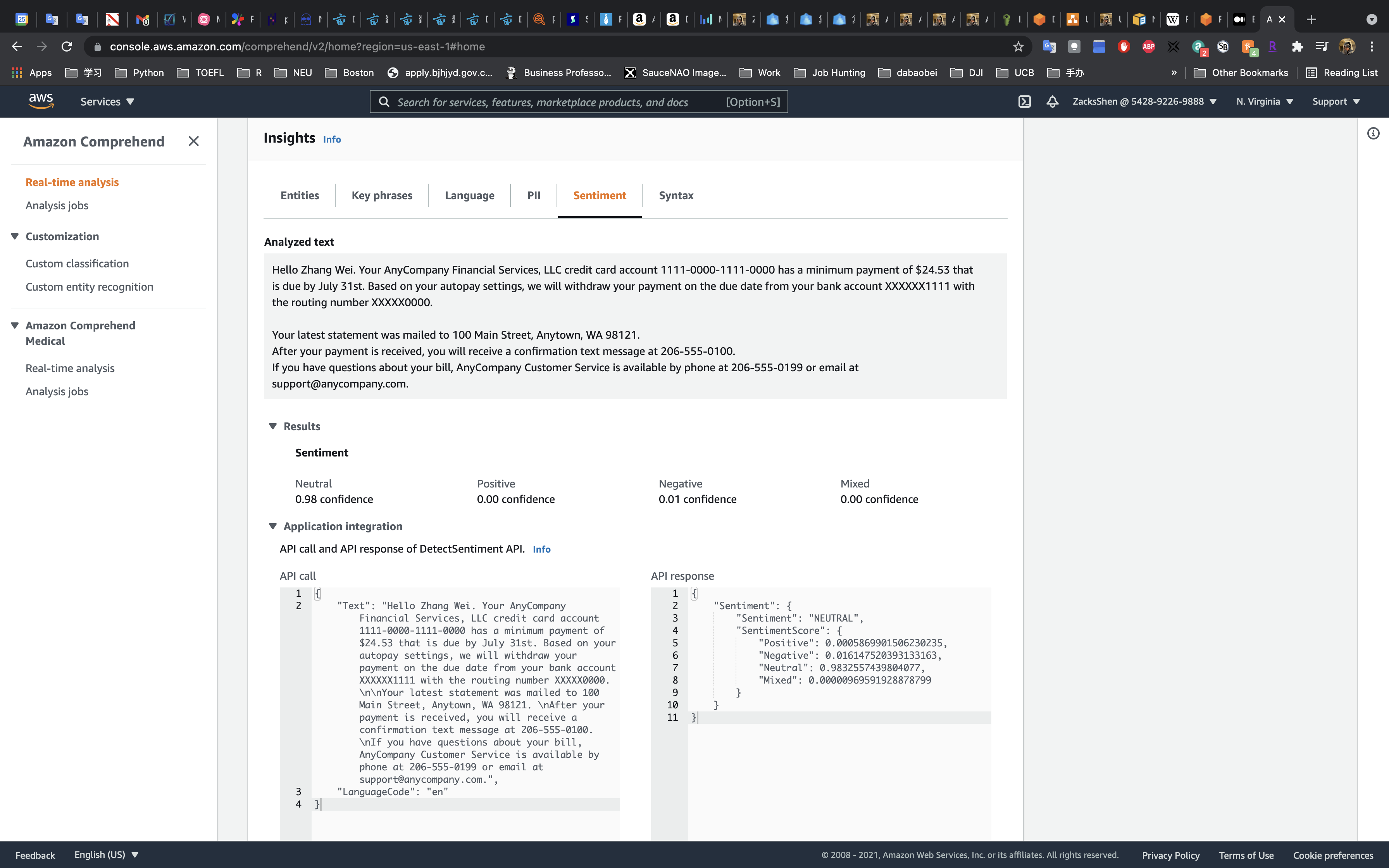1389x868 pixels.
Task: Open the info panel circle icon
Action: pyautogui.click(x=1373, y=134)
